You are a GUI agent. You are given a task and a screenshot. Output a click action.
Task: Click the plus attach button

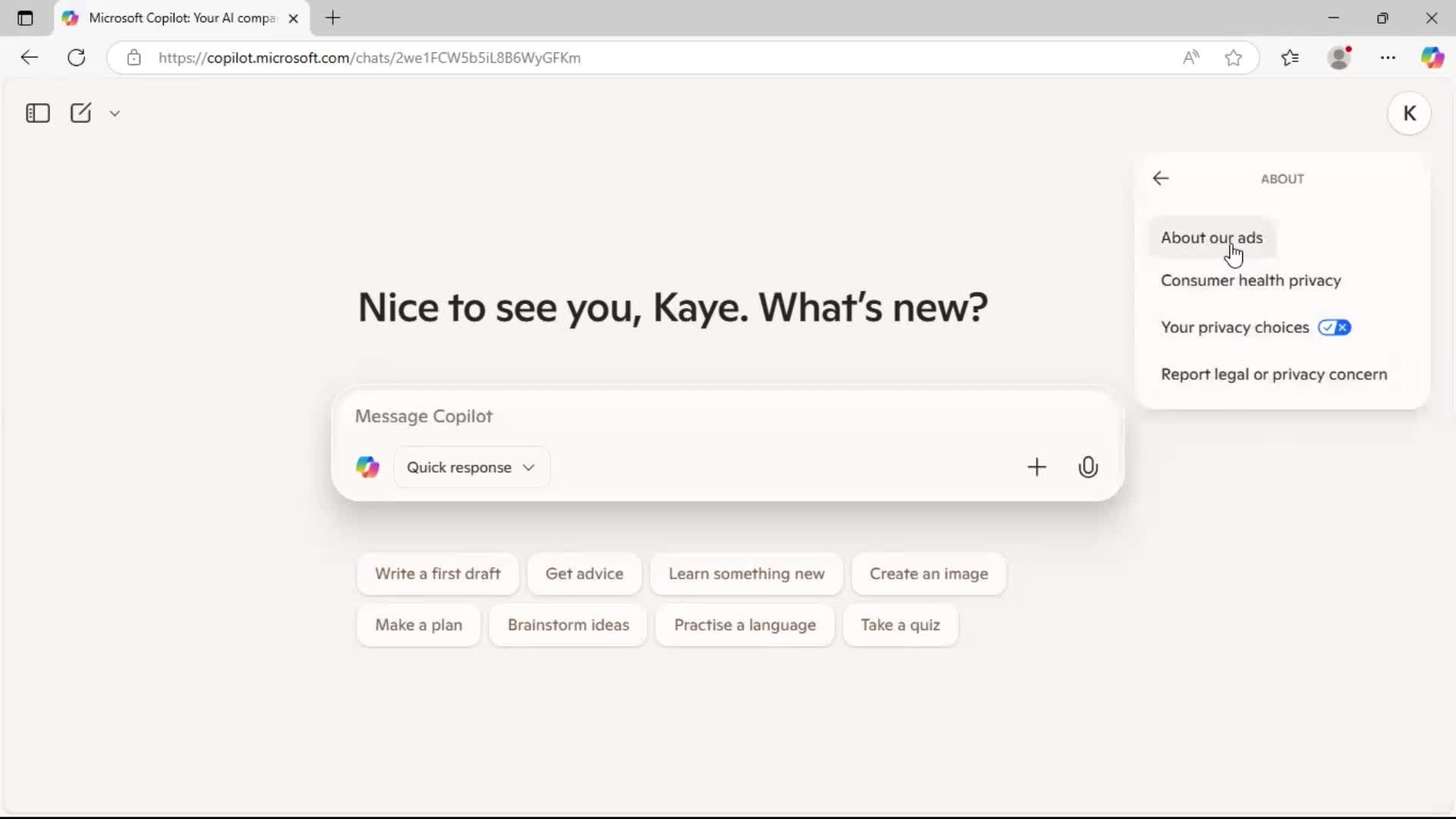click(x=1036, y=467)
